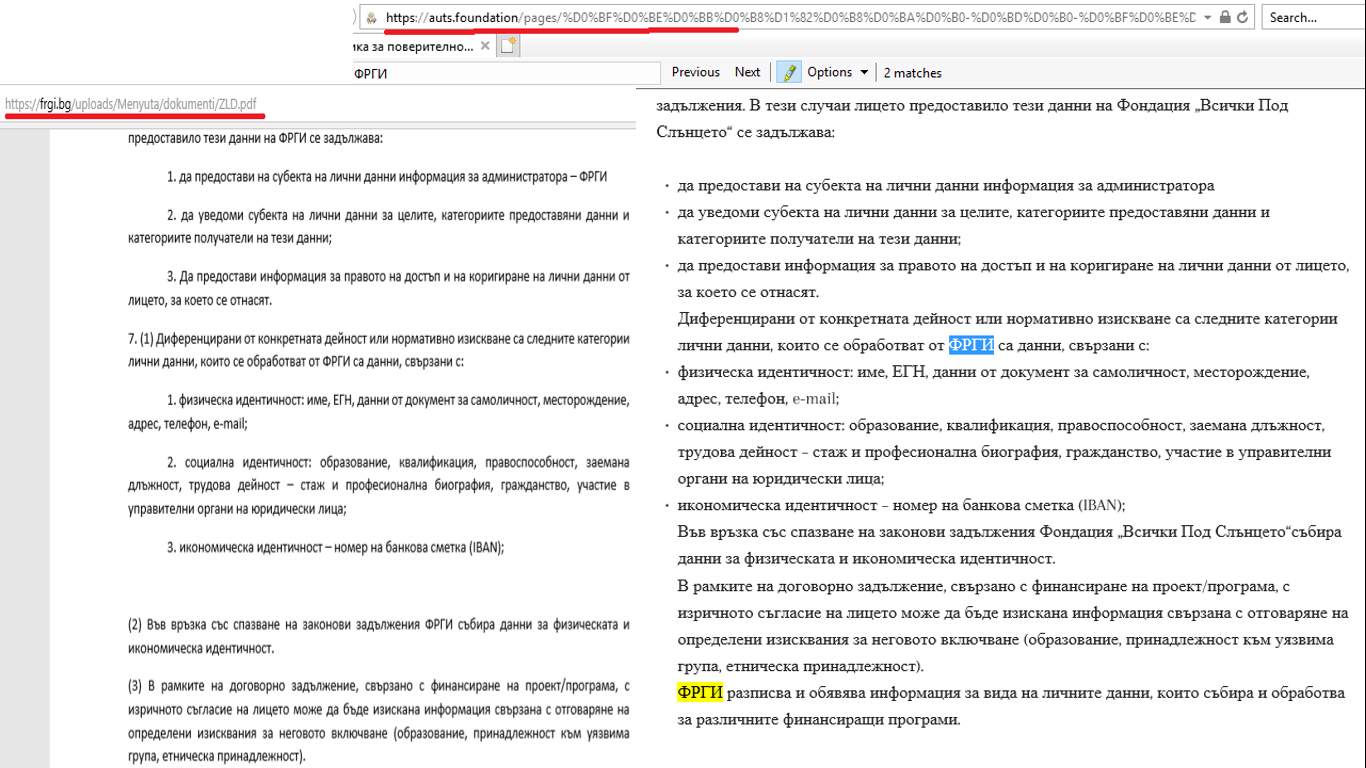The width and height of the screenshot is (1366, 768).
Task: Click right page bullet 'да предостави информация за правото на достъп'
Action: coord(1013,279)
